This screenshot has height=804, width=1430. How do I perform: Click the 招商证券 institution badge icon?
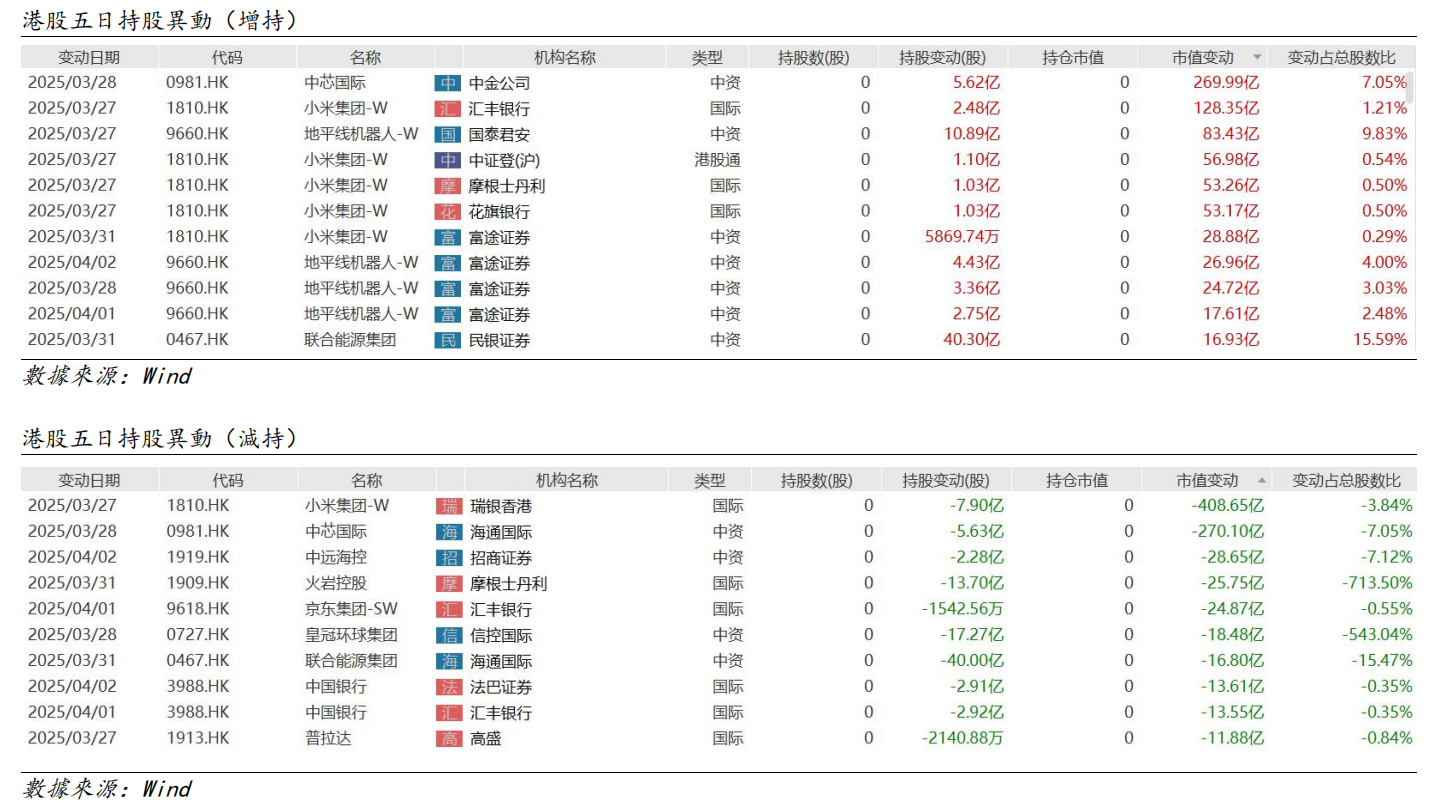pos(450,558)
